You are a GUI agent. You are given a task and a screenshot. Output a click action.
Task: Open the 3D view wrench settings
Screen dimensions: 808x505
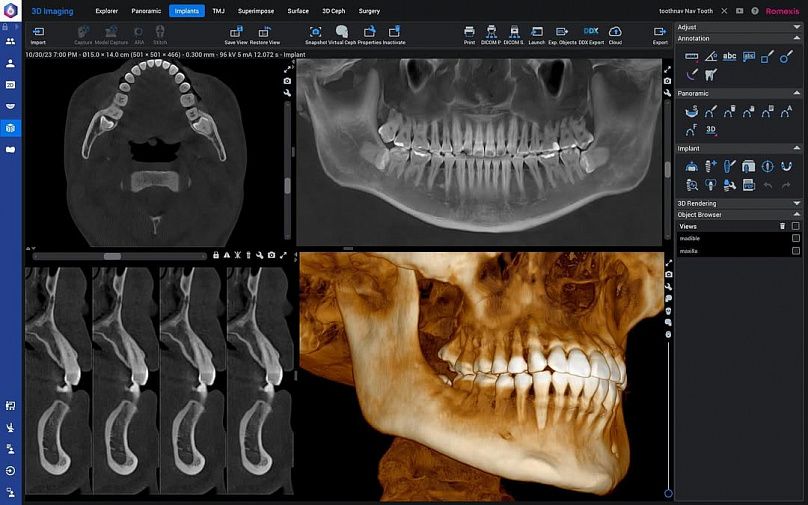pos(668,287)
